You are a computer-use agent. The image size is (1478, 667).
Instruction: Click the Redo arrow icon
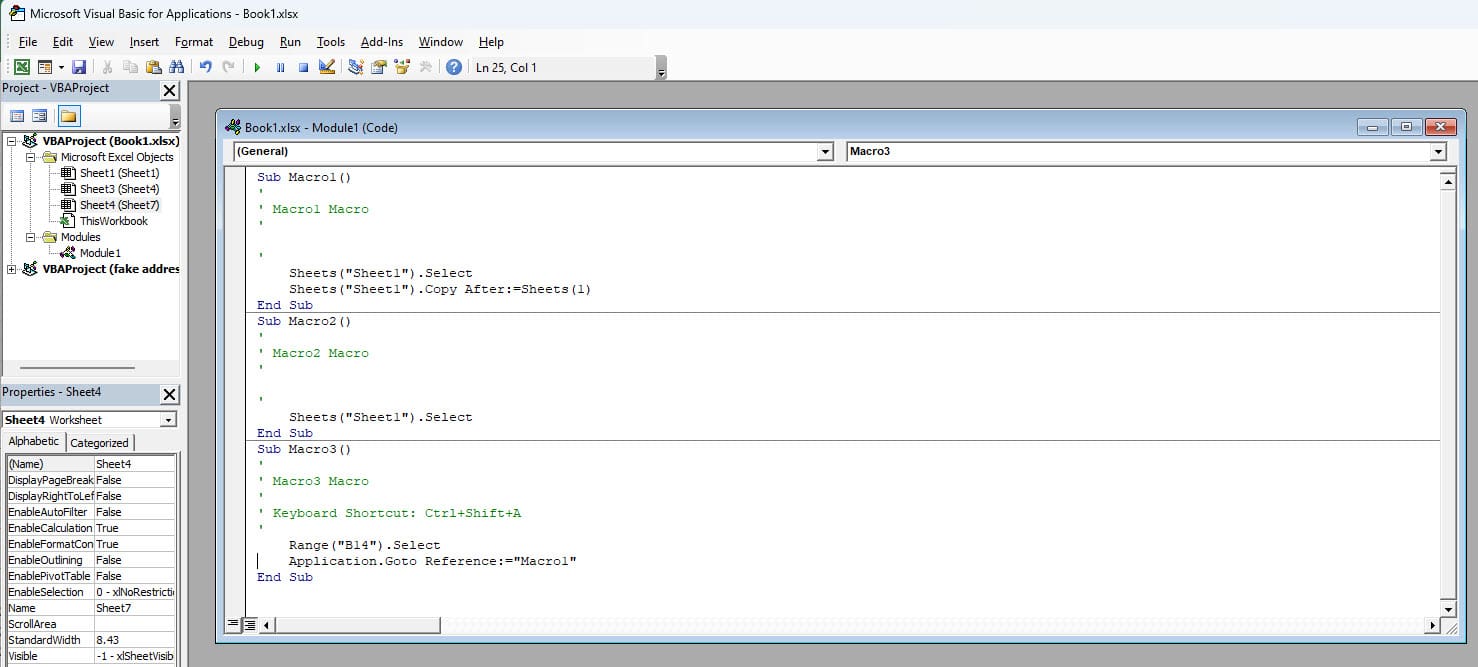[228, 67]
